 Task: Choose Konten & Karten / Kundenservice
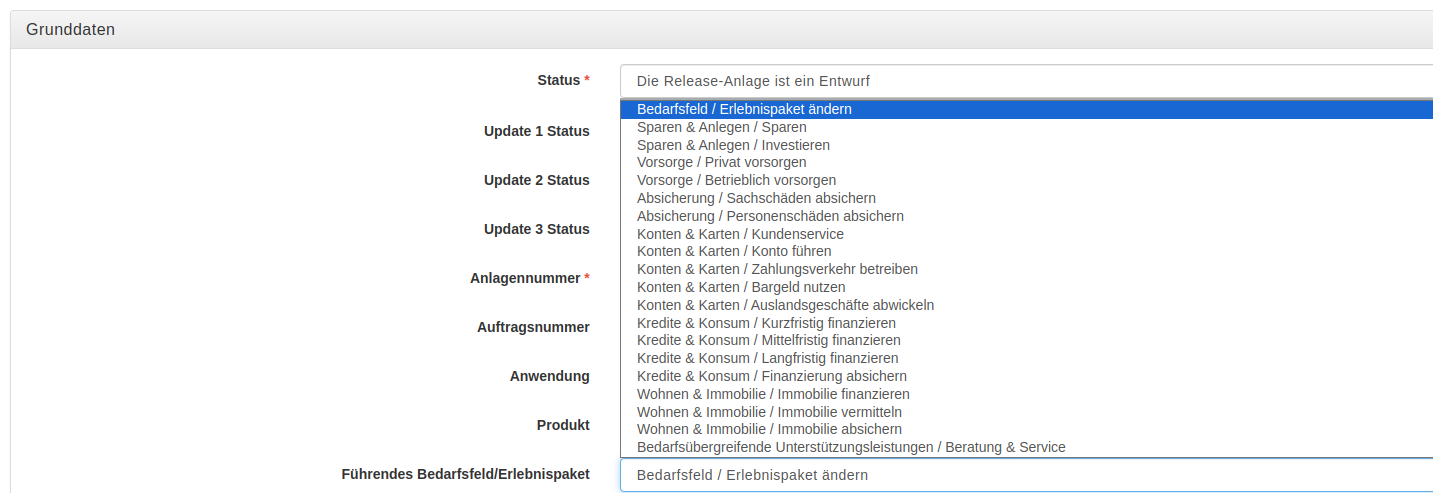(x=1026, y=234)
